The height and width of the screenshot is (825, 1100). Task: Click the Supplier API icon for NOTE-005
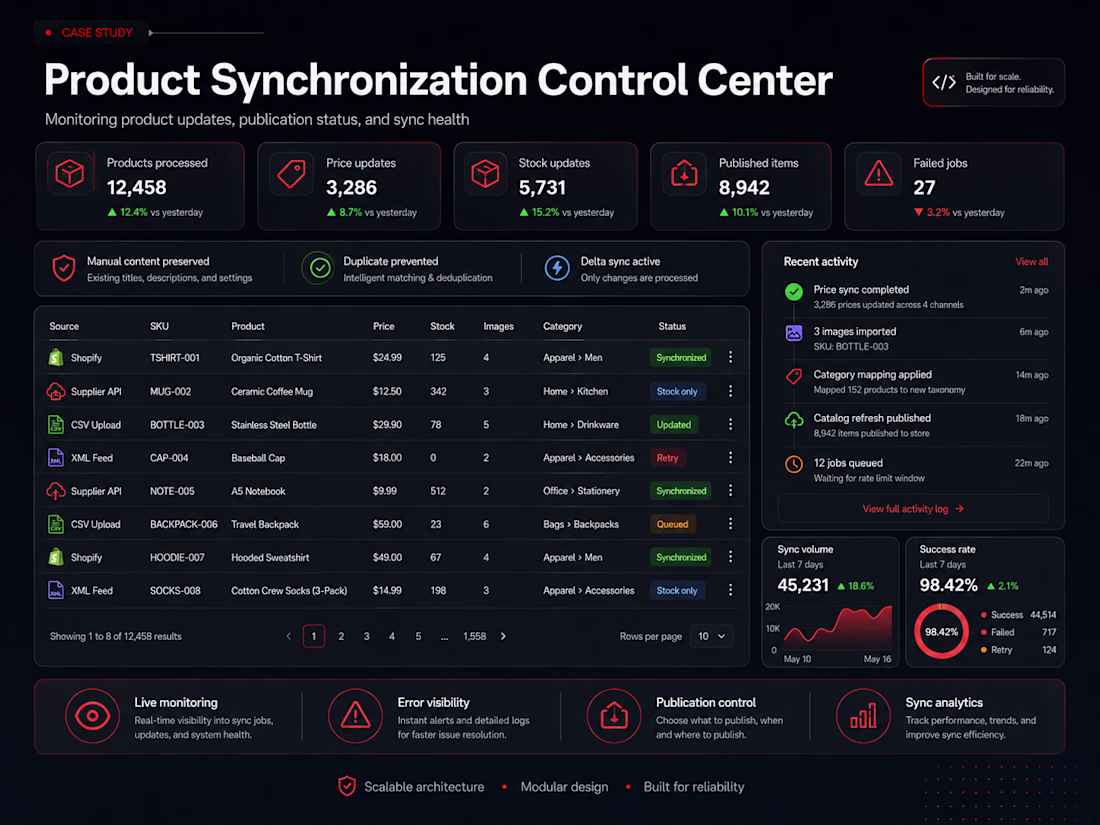click(x=56, y=491)
